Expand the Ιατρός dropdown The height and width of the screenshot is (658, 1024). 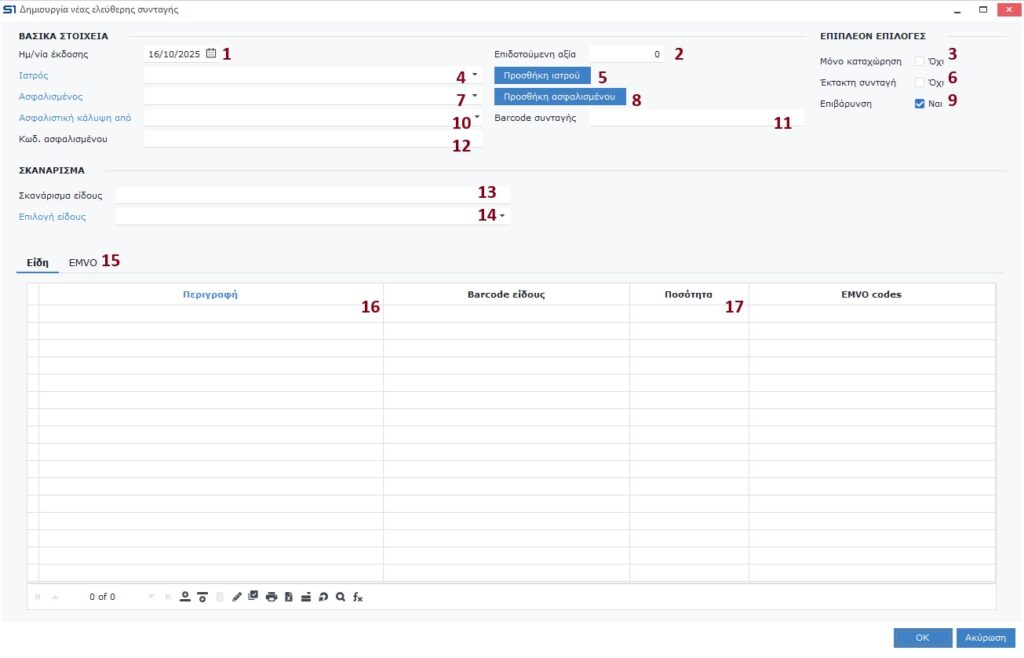point(474,75)
